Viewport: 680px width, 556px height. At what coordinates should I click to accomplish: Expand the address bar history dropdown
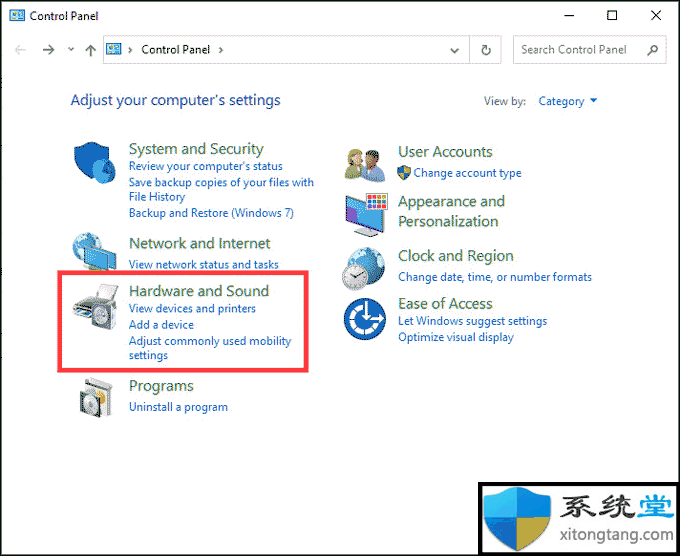[454, 50]
